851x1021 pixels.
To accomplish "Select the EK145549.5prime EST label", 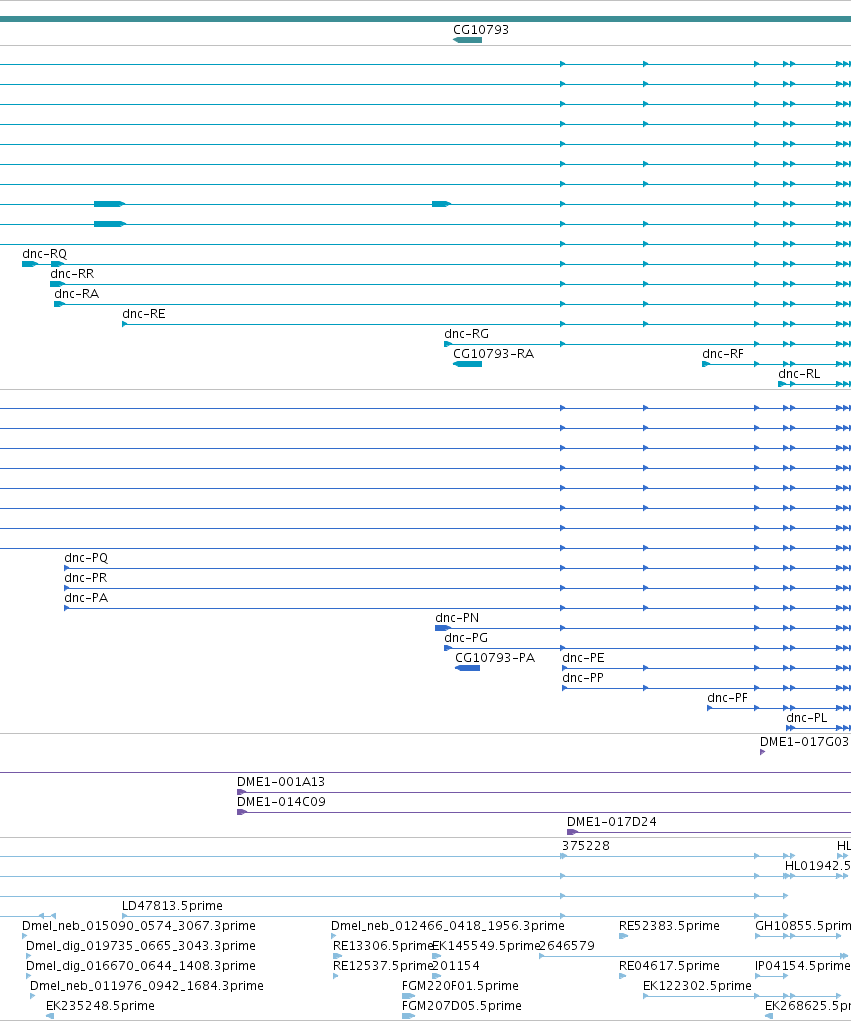I will pos(486,946).
